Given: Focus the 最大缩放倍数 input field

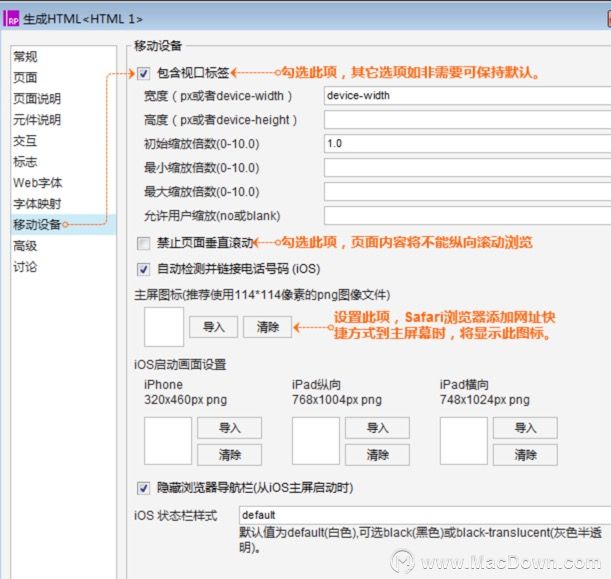Looking at the screenshot, I should pyautogui.click(x=467, y=192).
